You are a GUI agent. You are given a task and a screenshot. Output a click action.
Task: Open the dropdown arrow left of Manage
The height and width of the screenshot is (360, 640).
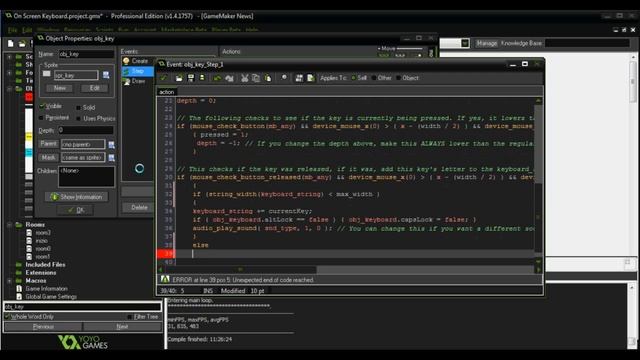(x=465, y=43)
